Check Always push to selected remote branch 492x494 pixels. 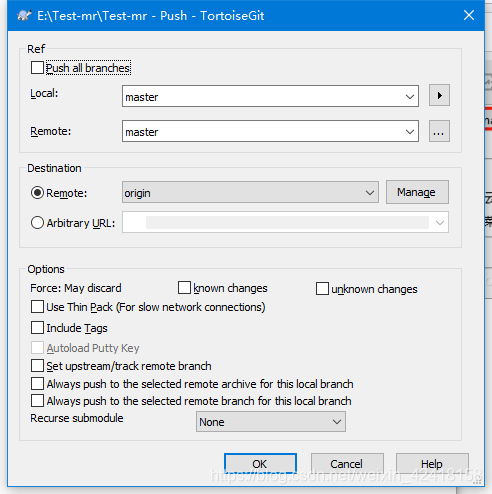37,401
